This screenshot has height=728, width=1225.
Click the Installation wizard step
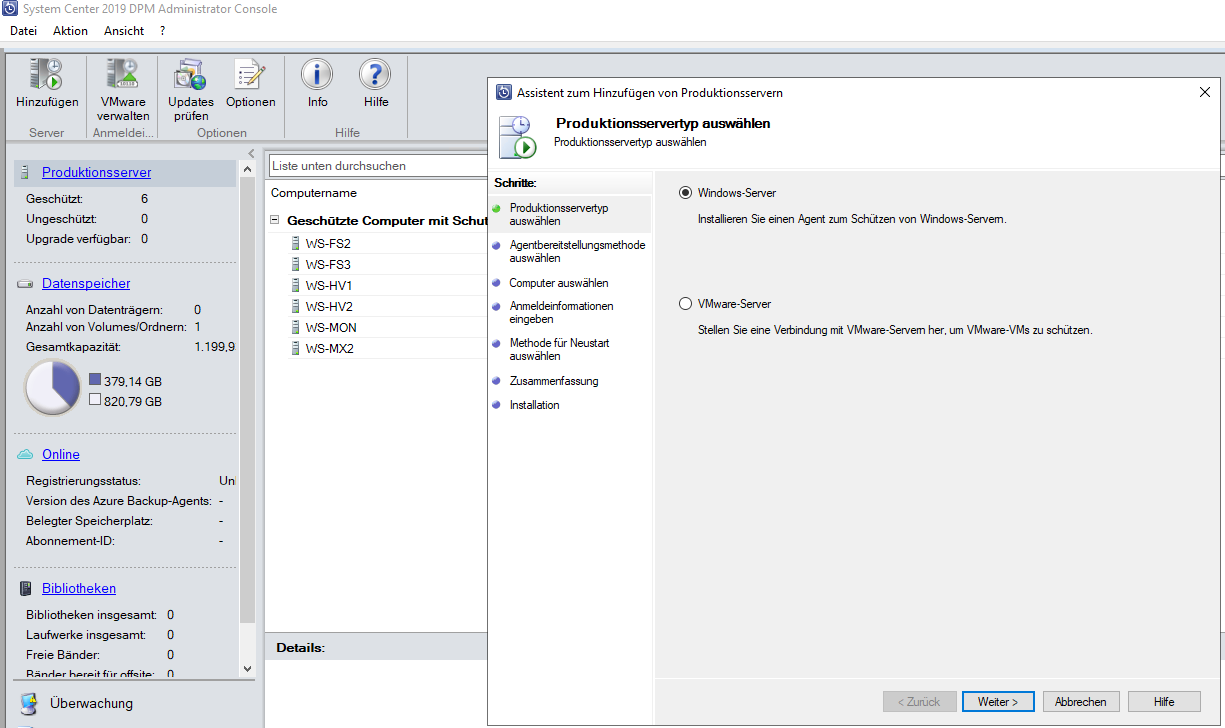coord(534,405)
